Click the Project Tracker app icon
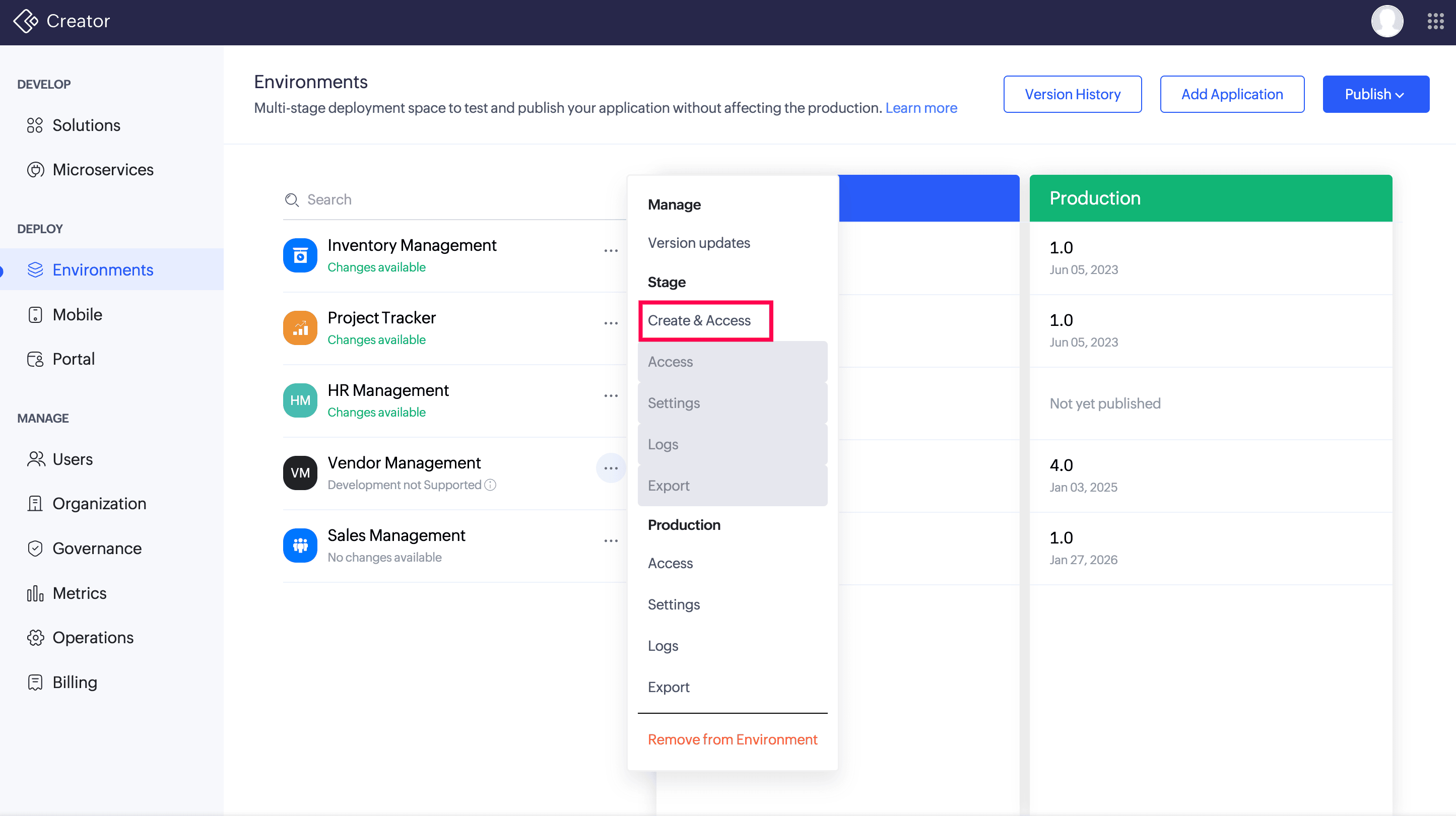Viewport: 1456px width, 816px height. point(300,328)
